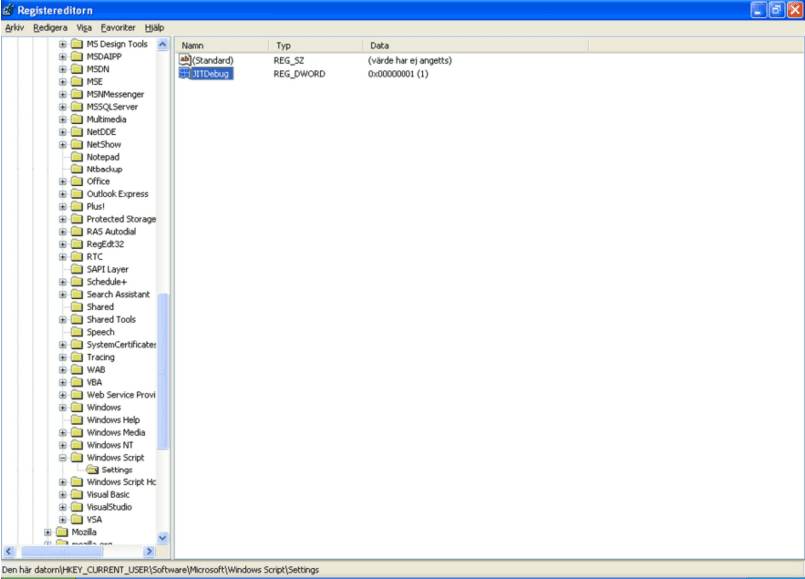Click the Registry Editor title bar icon
This screenshot has width=805, height=579.
point(9,9)
